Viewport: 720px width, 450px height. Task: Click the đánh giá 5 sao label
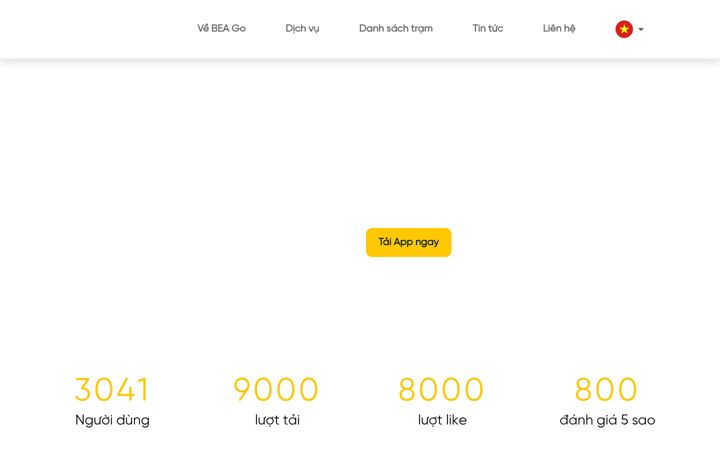(607, 420)
